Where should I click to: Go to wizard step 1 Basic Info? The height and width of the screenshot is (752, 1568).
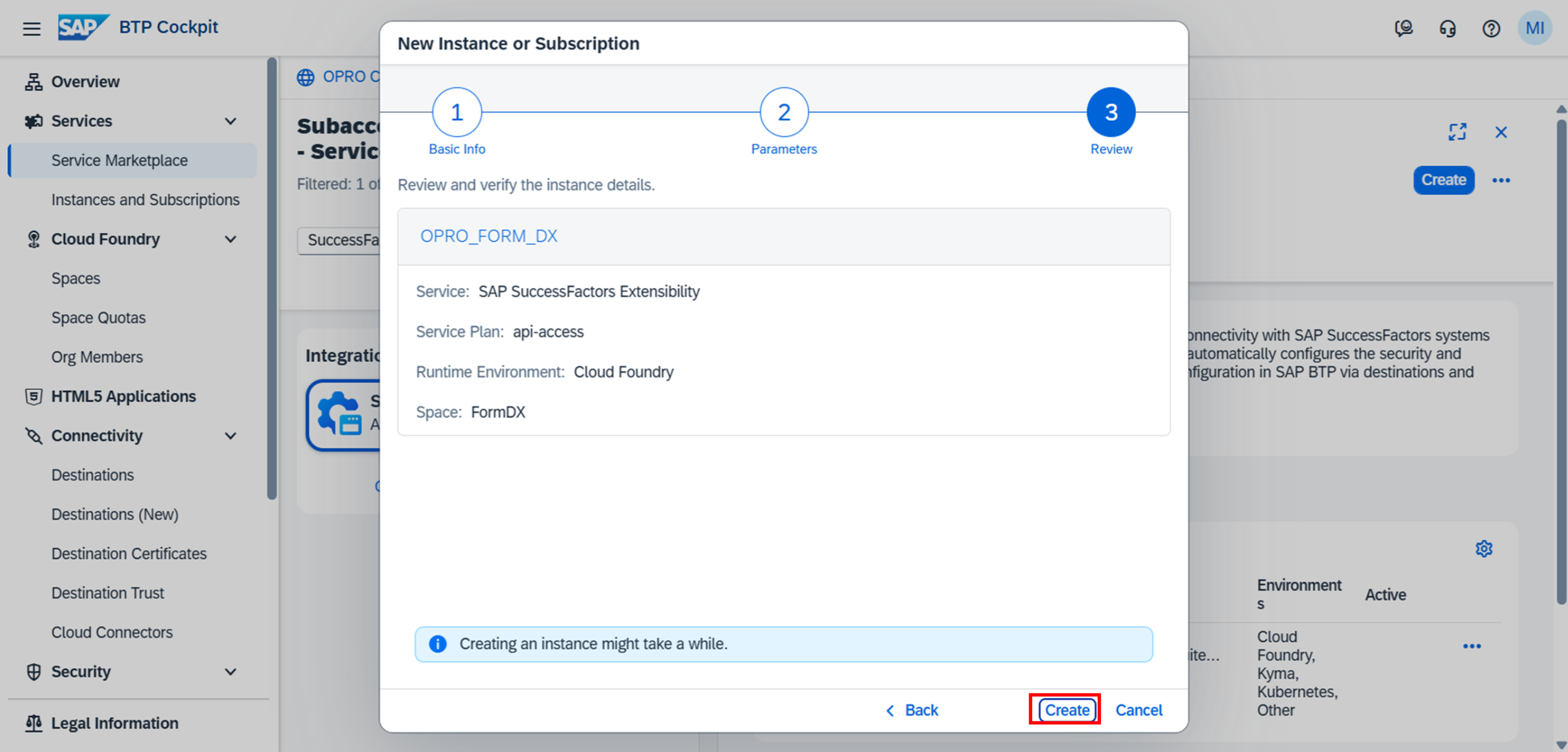(457, 113)
